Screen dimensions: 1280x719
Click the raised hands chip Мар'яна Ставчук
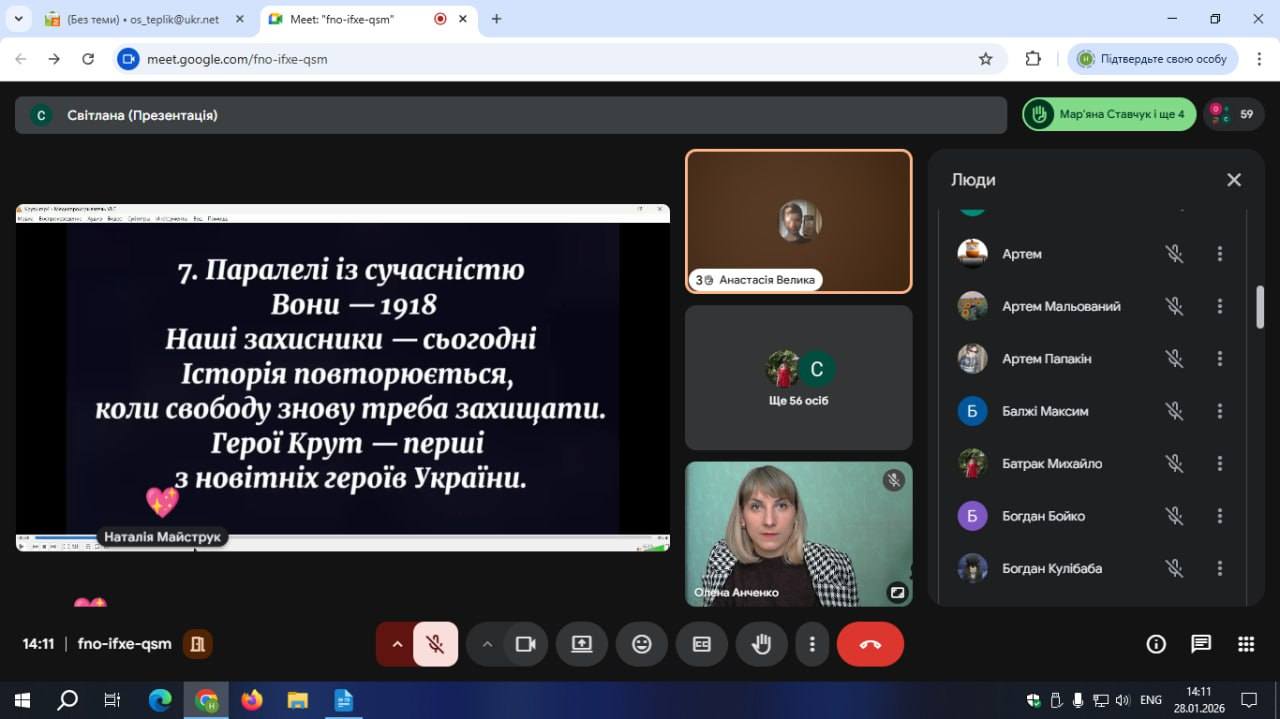point(1109,114)
